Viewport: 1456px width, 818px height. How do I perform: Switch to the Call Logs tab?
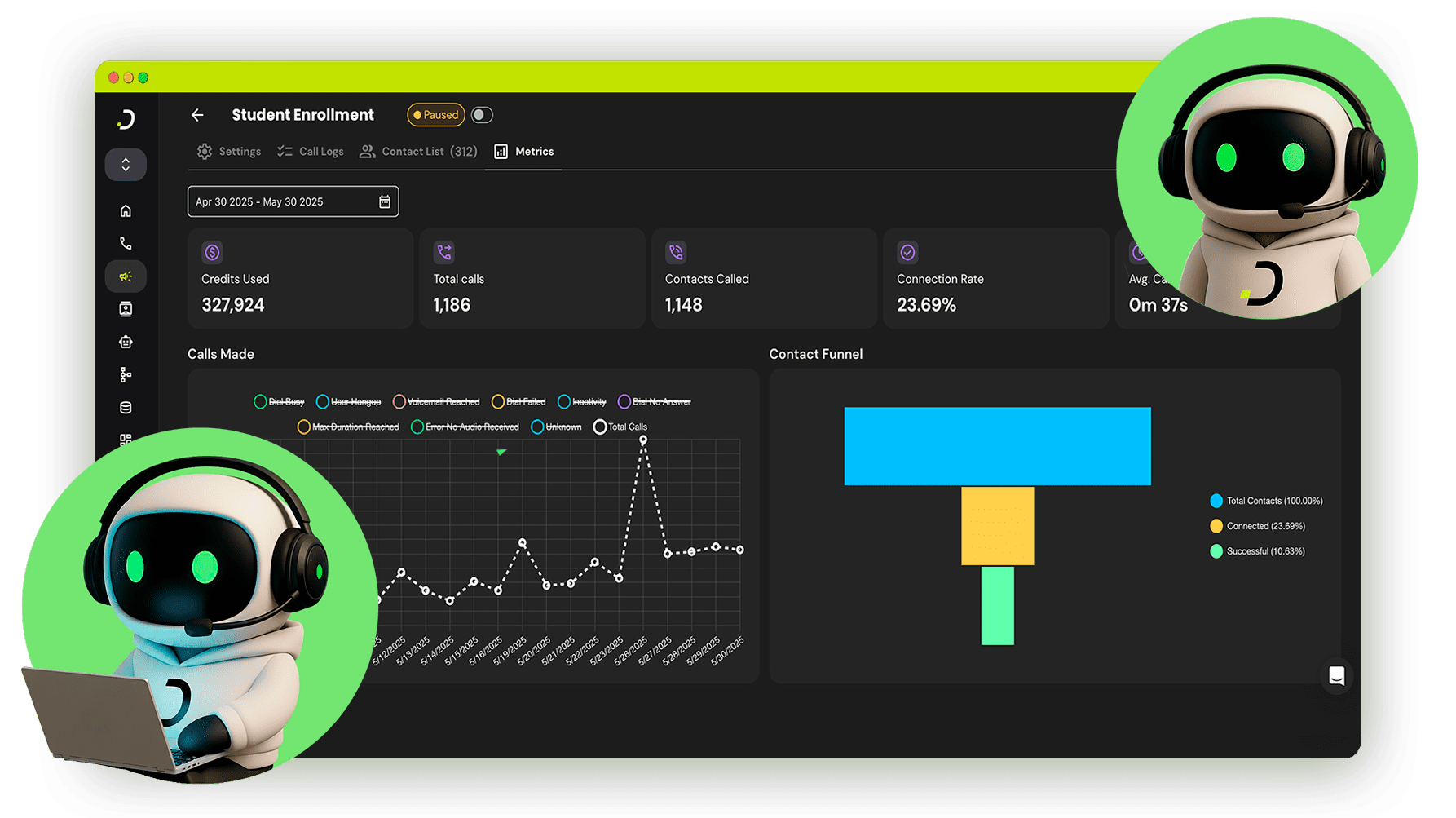coord(311,152)
